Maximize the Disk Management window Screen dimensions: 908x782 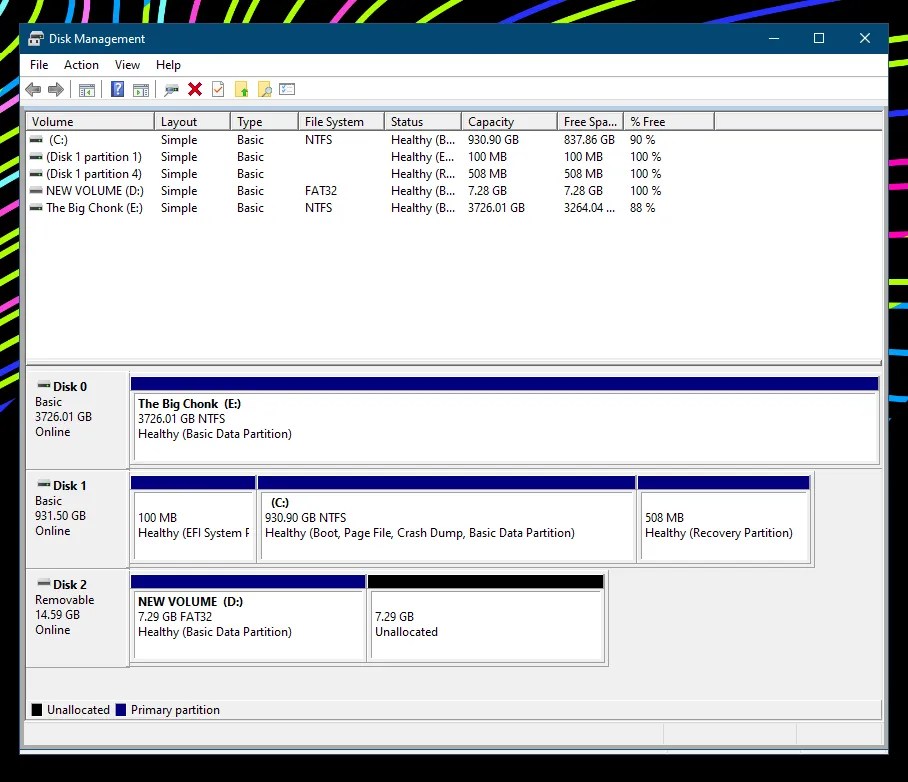tap(819, 38)
